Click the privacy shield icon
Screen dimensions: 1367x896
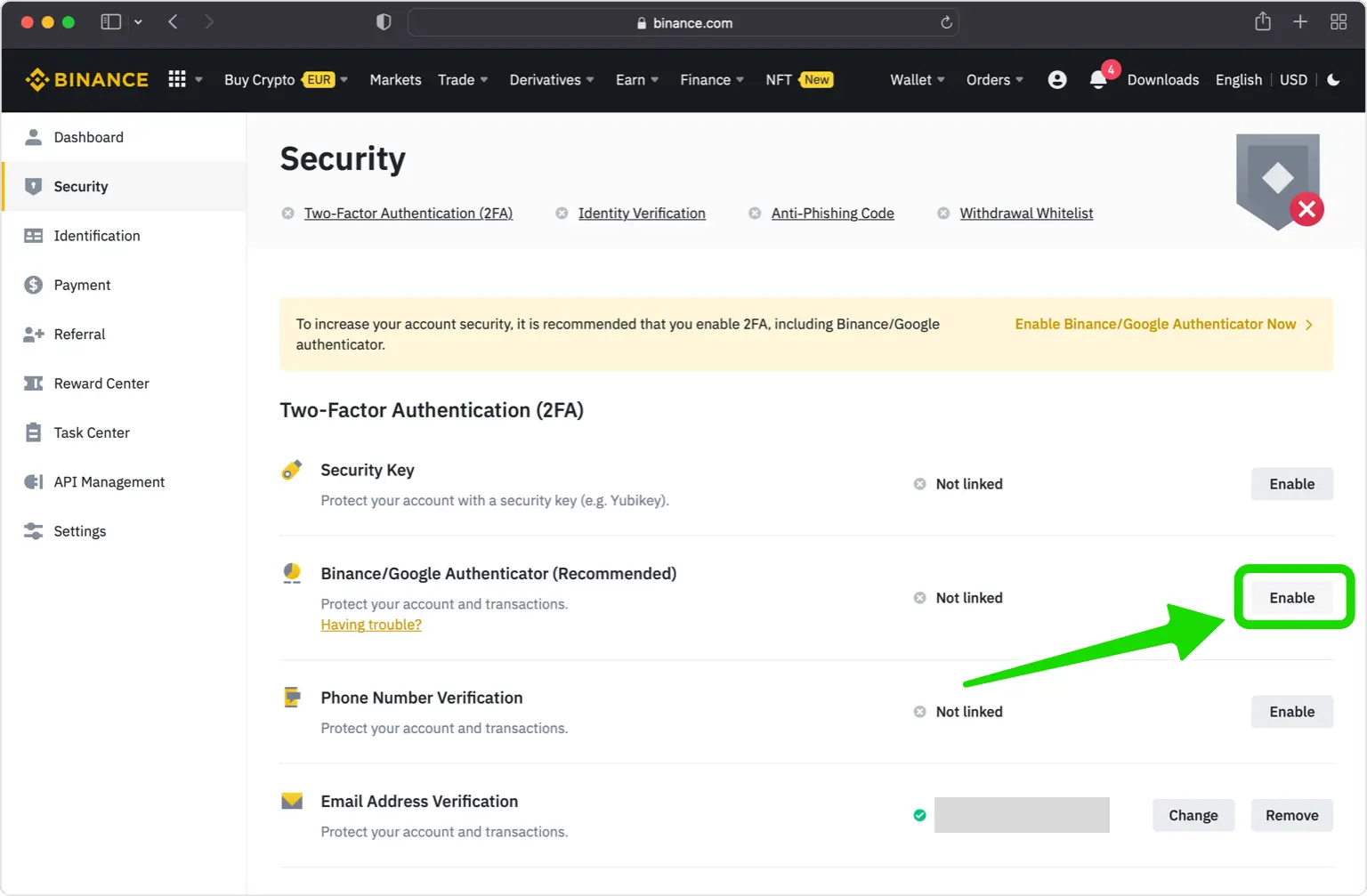click(x=384, y=21)
